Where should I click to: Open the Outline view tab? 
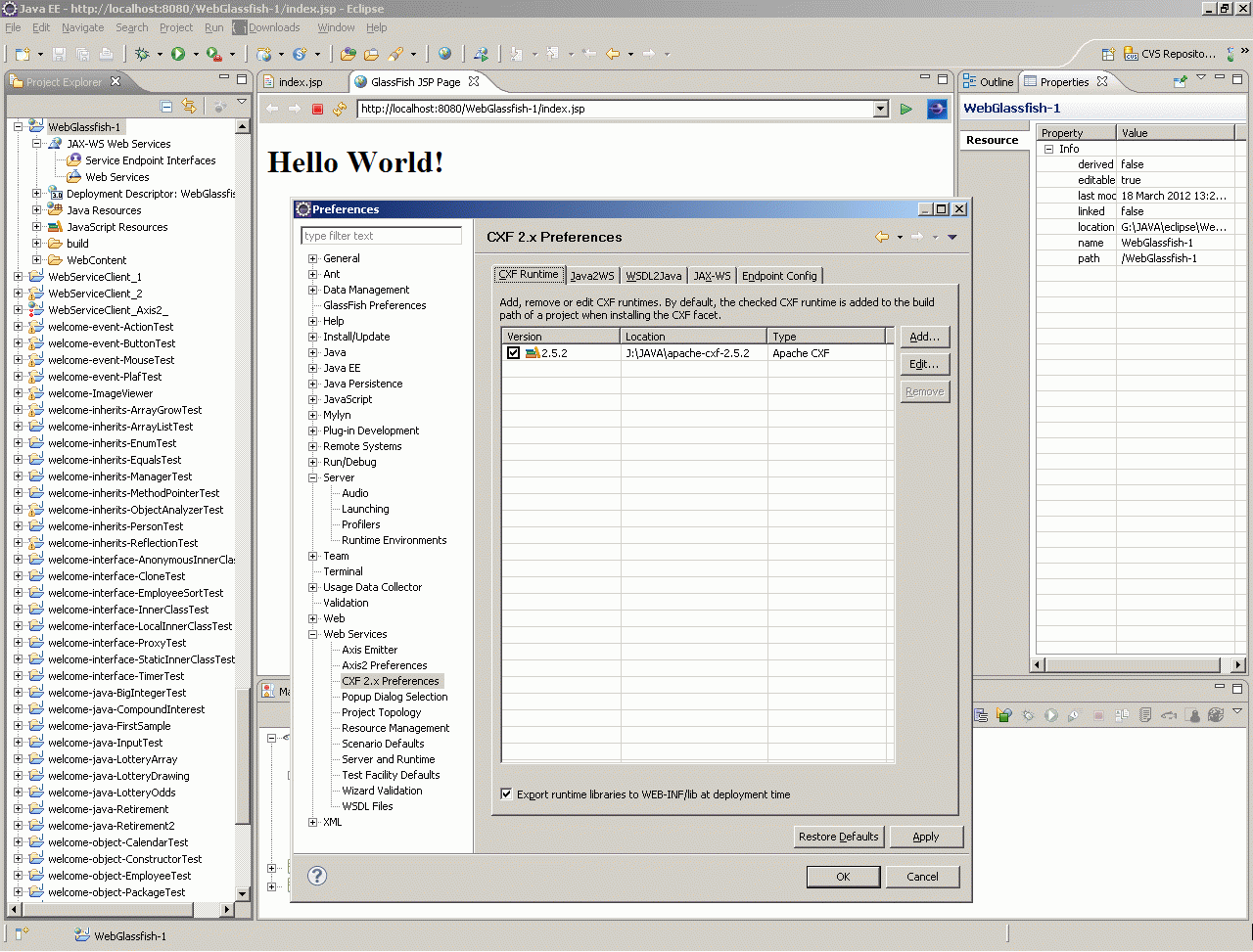[988, 82]
